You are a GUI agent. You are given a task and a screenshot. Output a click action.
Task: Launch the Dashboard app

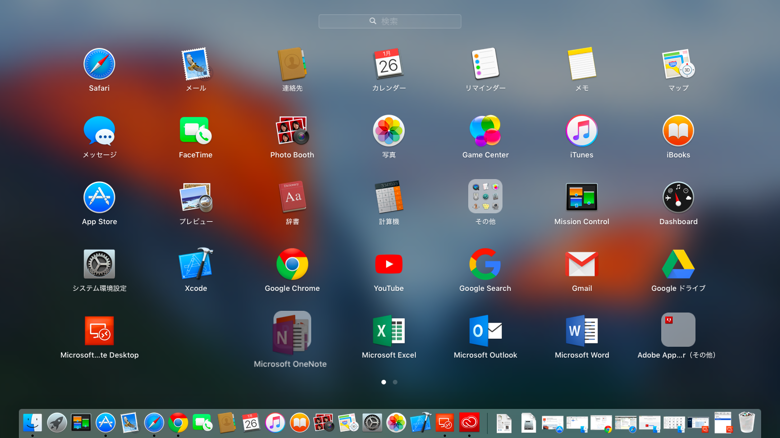click(x=678, y=198)
